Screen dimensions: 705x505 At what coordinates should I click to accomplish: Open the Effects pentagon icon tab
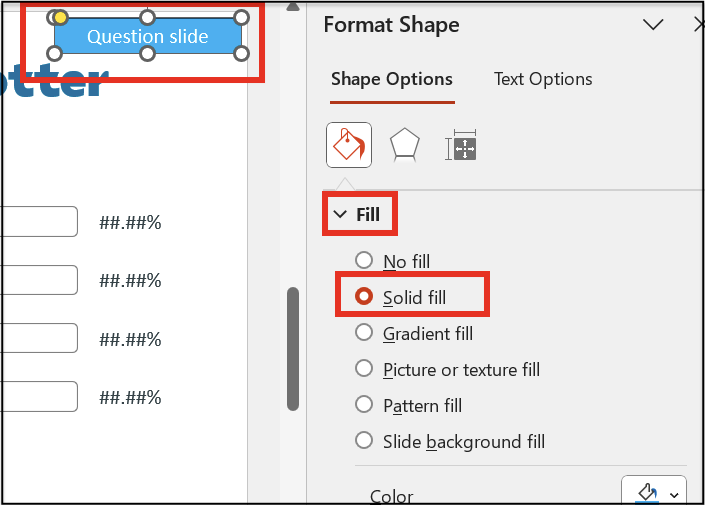(x=404, y=145)
